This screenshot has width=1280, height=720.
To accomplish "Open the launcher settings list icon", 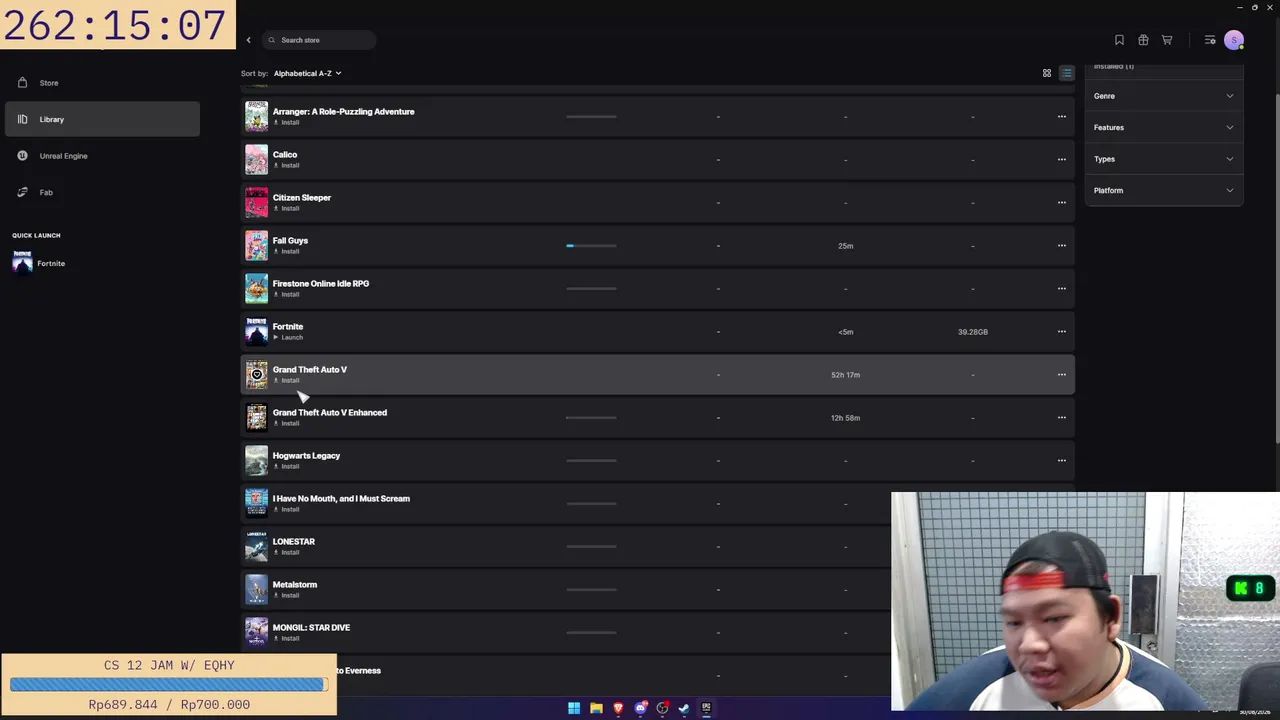I will pos(1210,40).
